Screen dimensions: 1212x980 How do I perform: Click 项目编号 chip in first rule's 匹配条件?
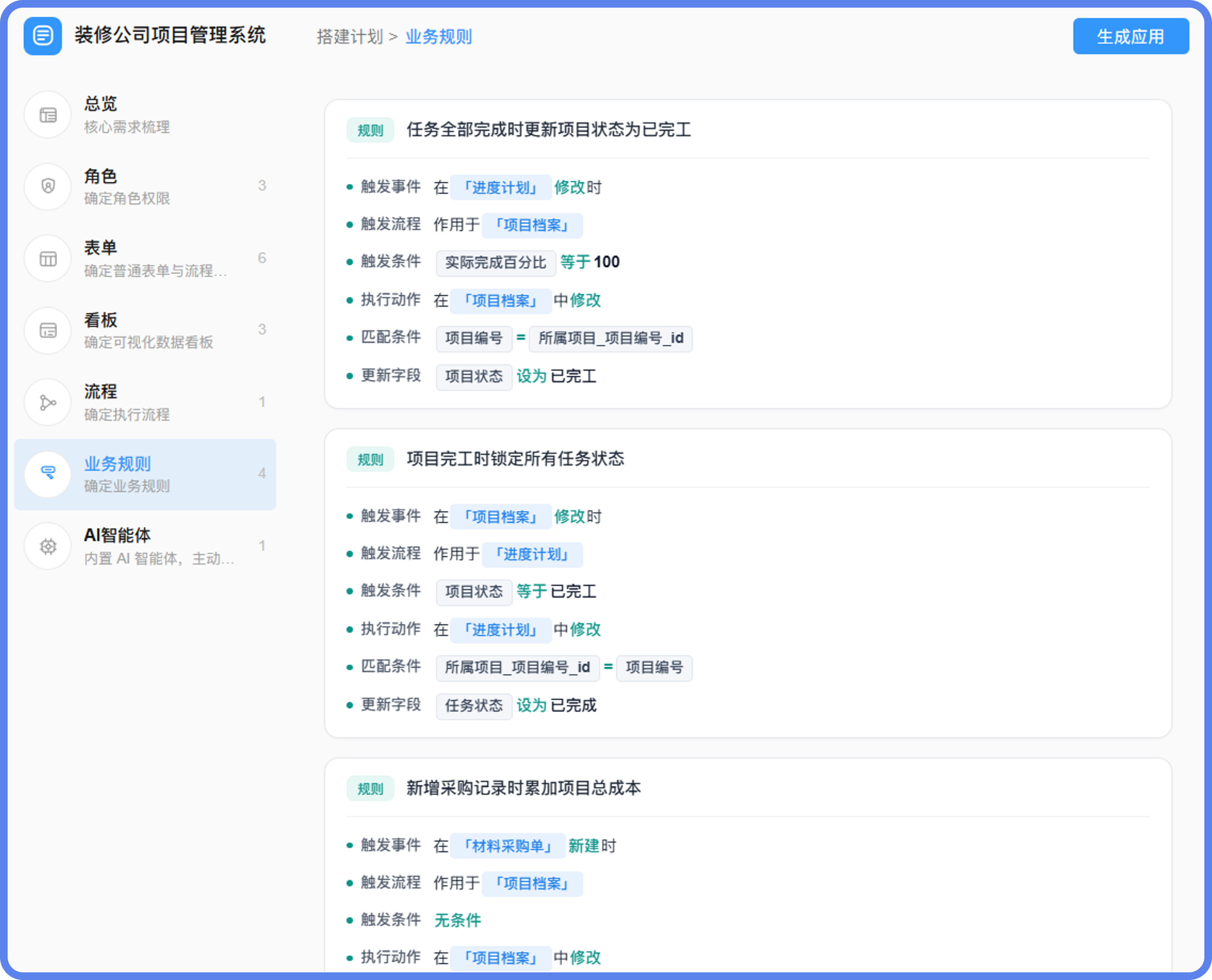pyautogui.click(x=474, y=338)
